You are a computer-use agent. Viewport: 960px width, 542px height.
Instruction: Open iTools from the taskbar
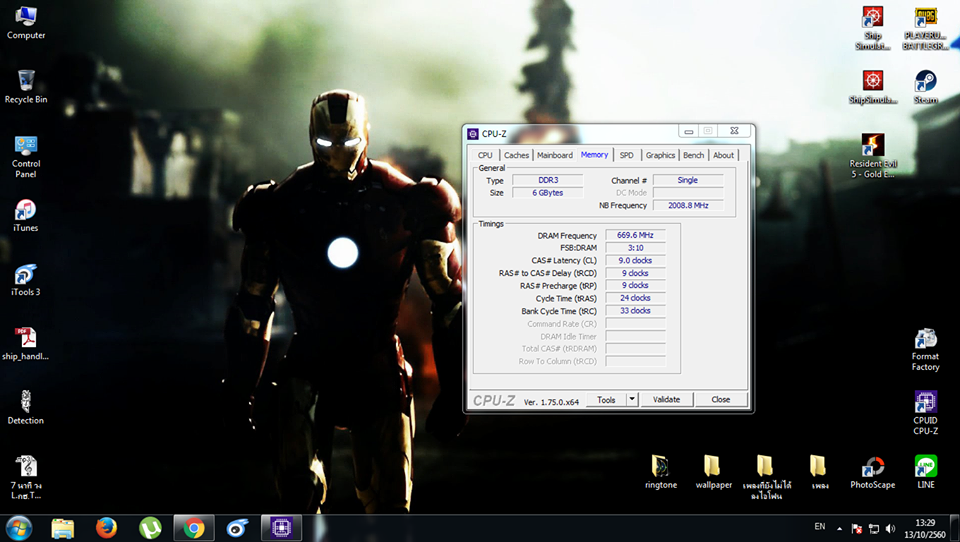point(238,528)
